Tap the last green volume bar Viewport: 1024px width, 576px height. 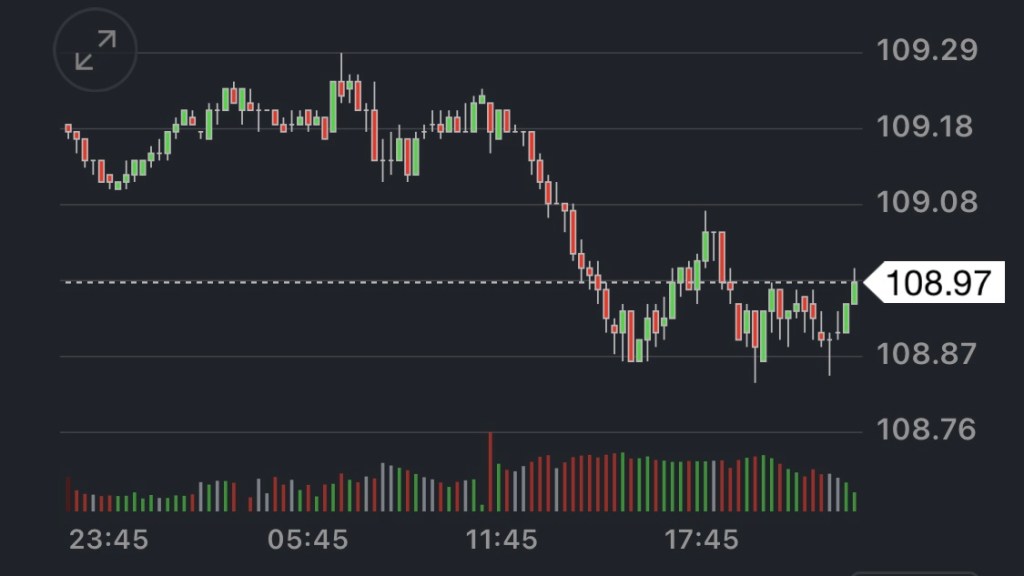pyautogui.click(x=854, y=501)
